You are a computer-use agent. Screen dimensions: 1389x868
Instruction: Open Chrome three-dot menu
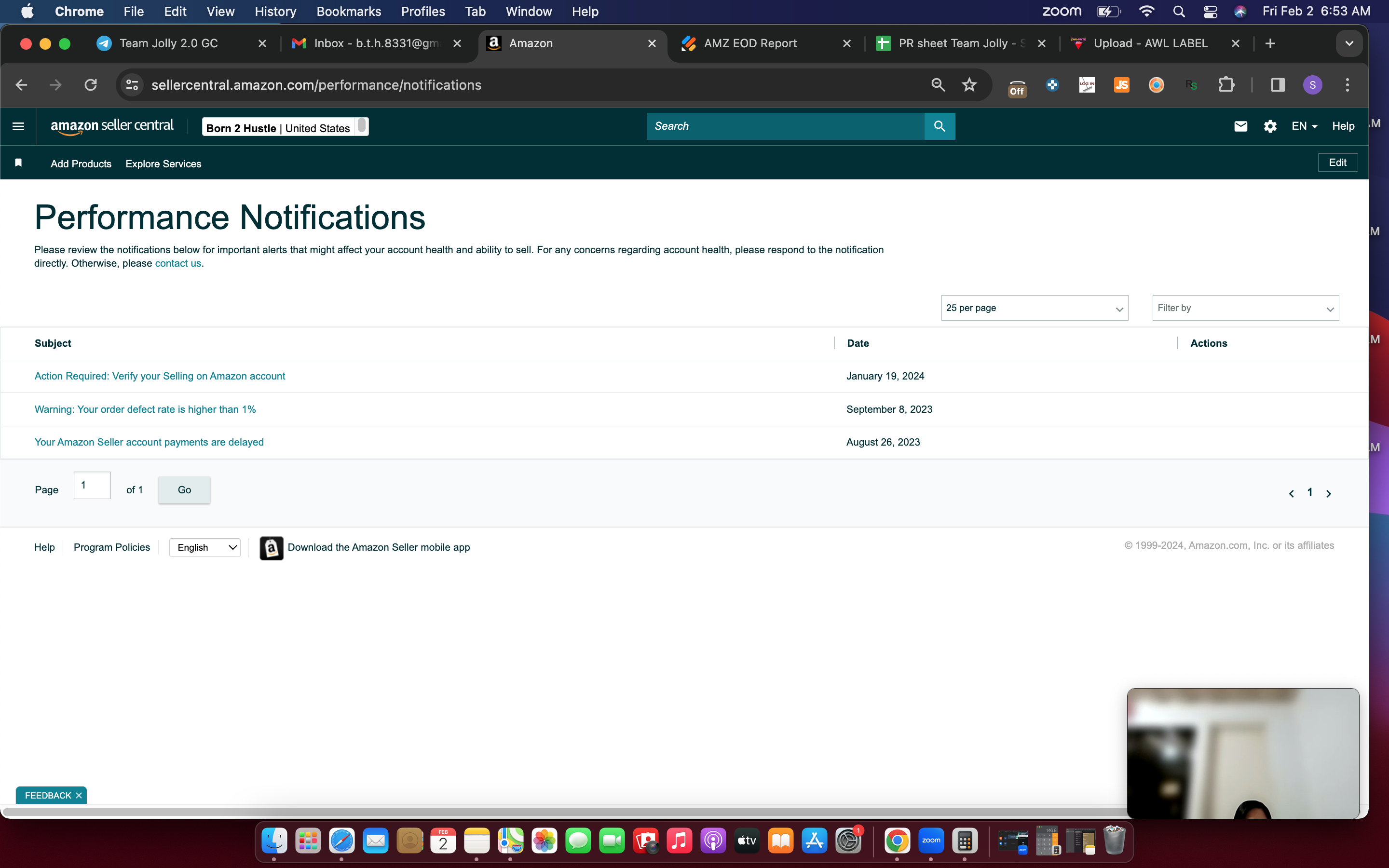pyautogui.click(x=1347, y=85)
